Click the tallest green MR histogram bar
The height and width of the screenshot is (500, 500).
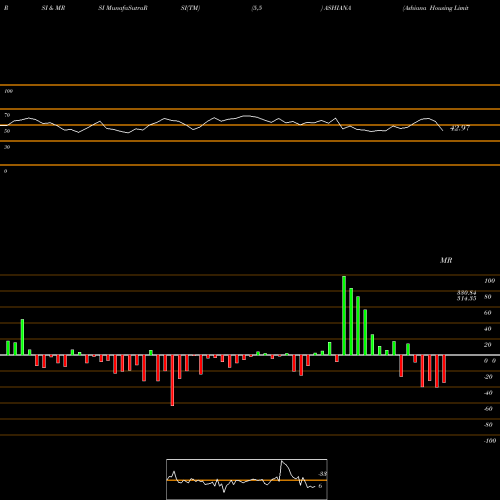point(344,315)
